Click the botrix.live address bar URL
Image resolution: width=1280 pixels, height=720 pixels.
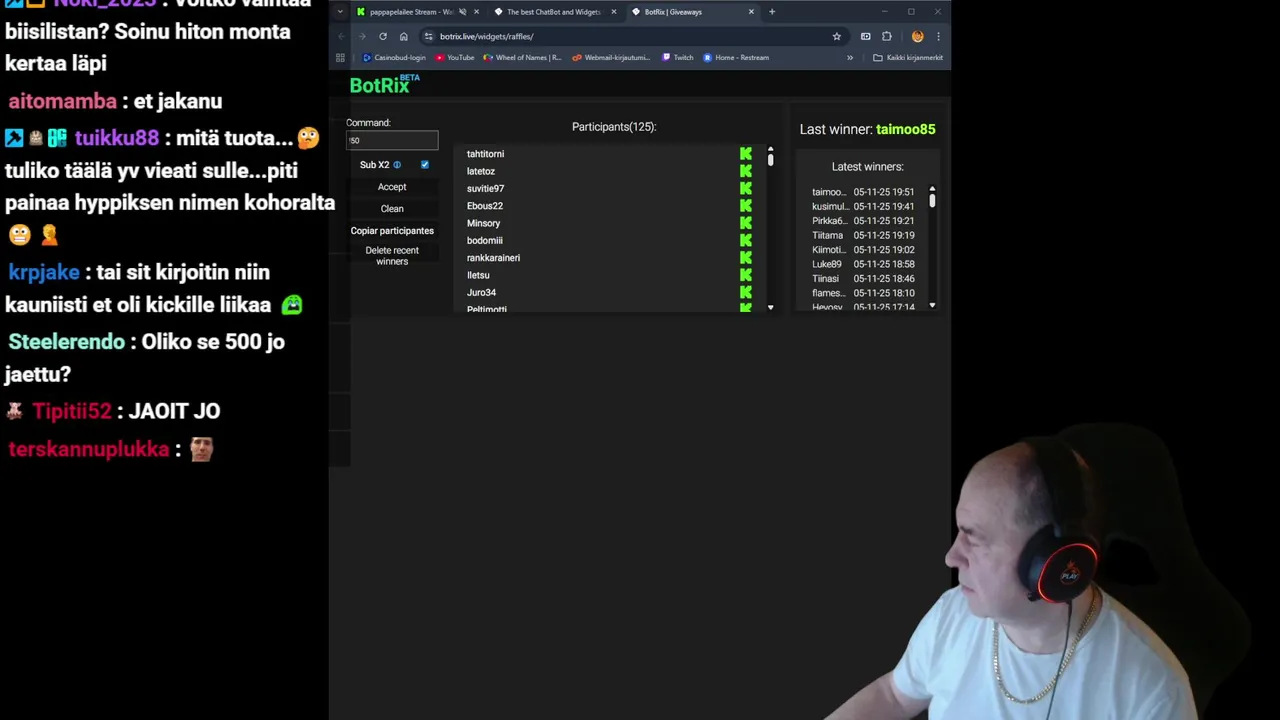(x=487, y=36)
